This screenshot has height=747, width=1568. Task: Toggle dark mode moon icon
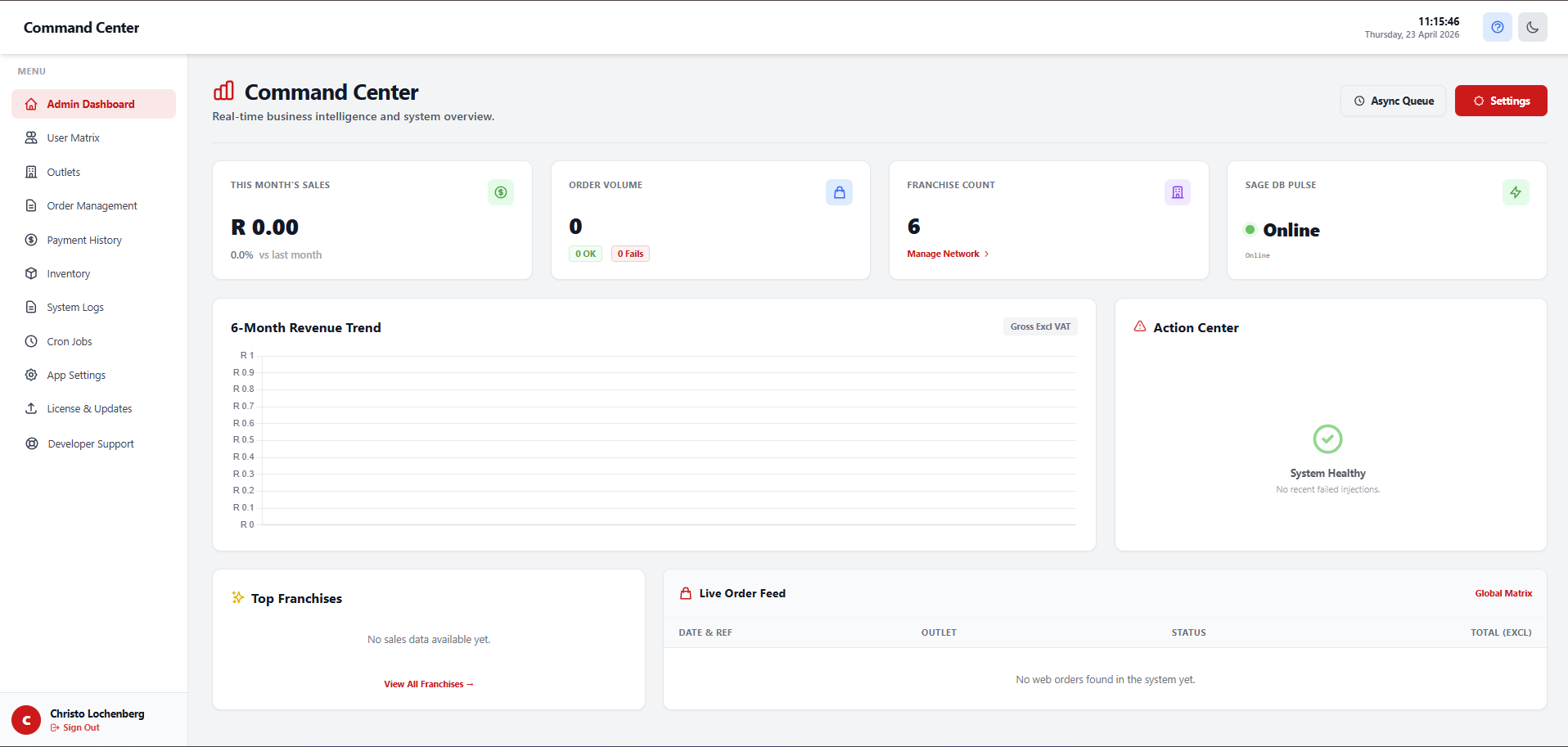tap(1532, 27)
